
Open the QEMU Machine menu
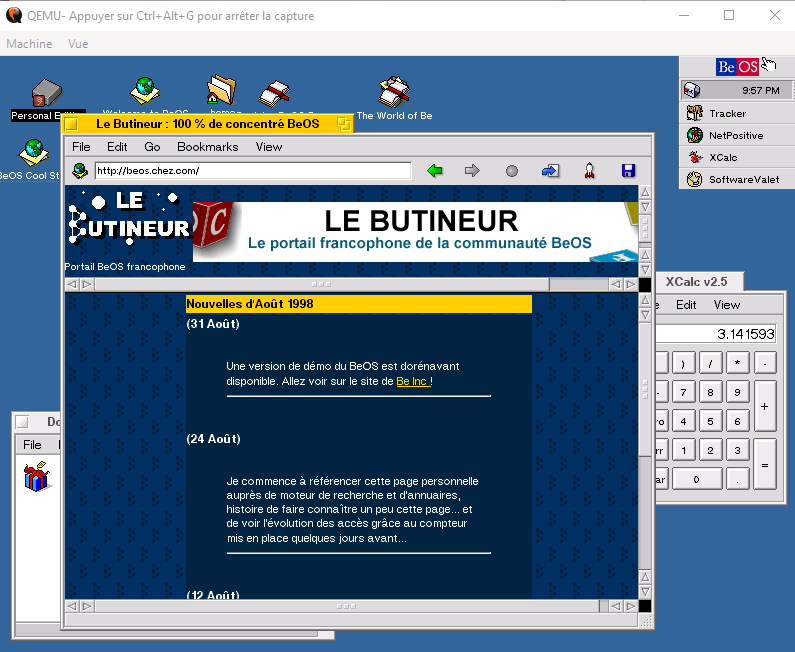tap(29, 44)
